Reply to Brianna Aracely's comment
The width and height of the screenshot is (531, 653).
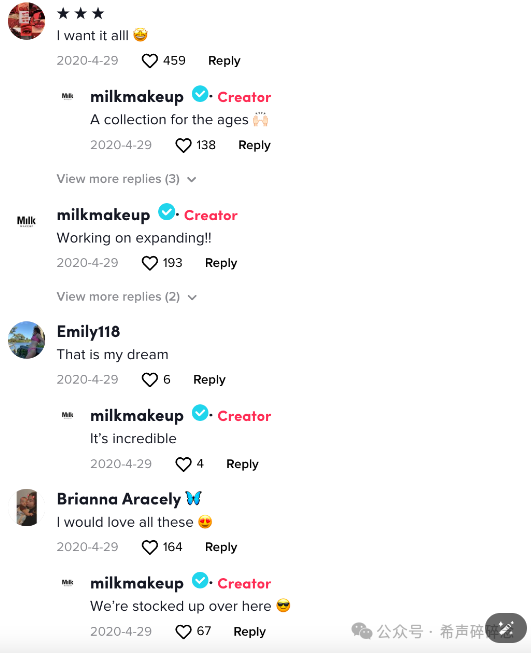click(x=221, y=547)
